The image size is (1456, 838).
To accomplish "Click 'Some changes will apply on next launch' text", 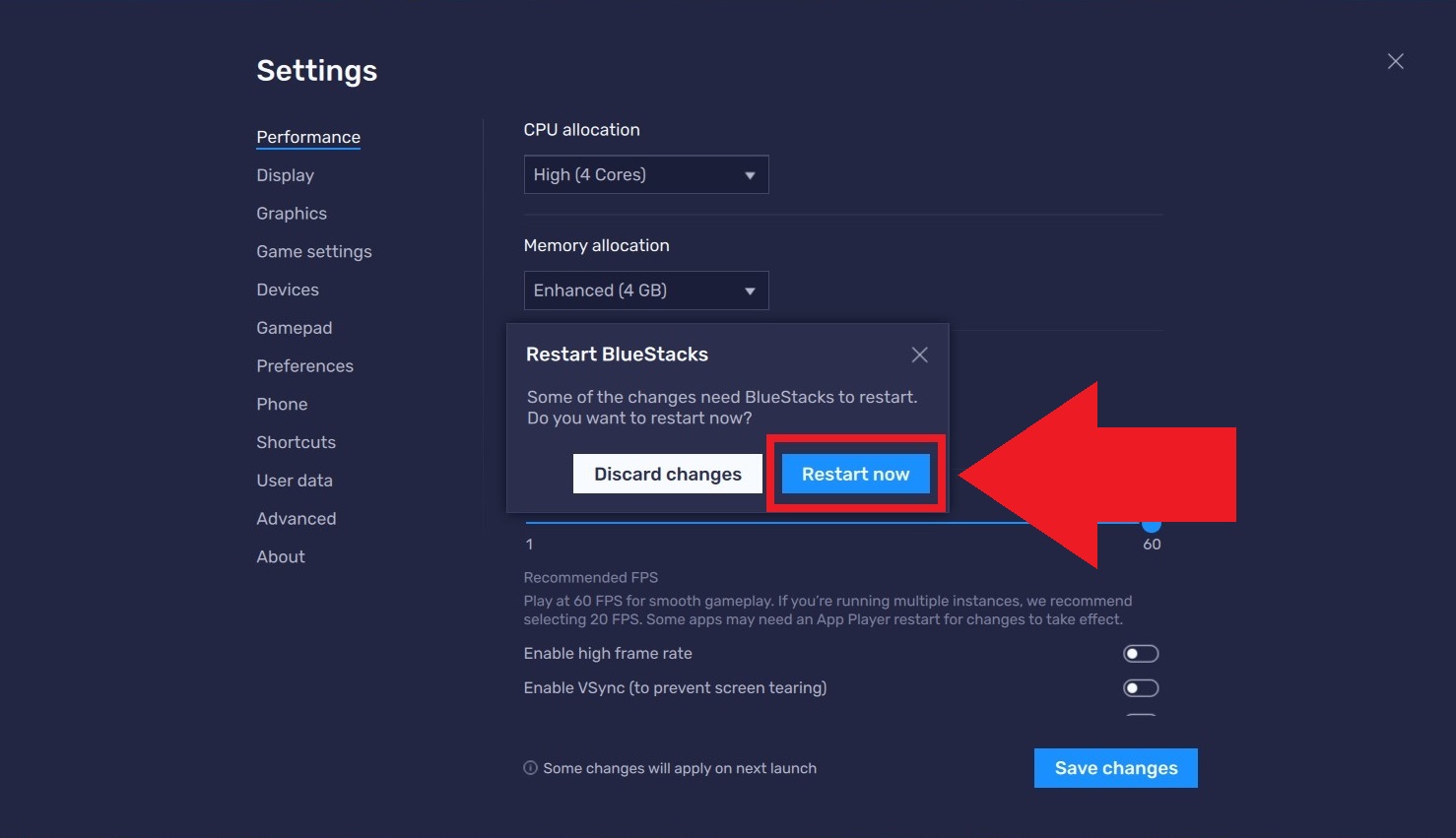I will click(680, 768).
